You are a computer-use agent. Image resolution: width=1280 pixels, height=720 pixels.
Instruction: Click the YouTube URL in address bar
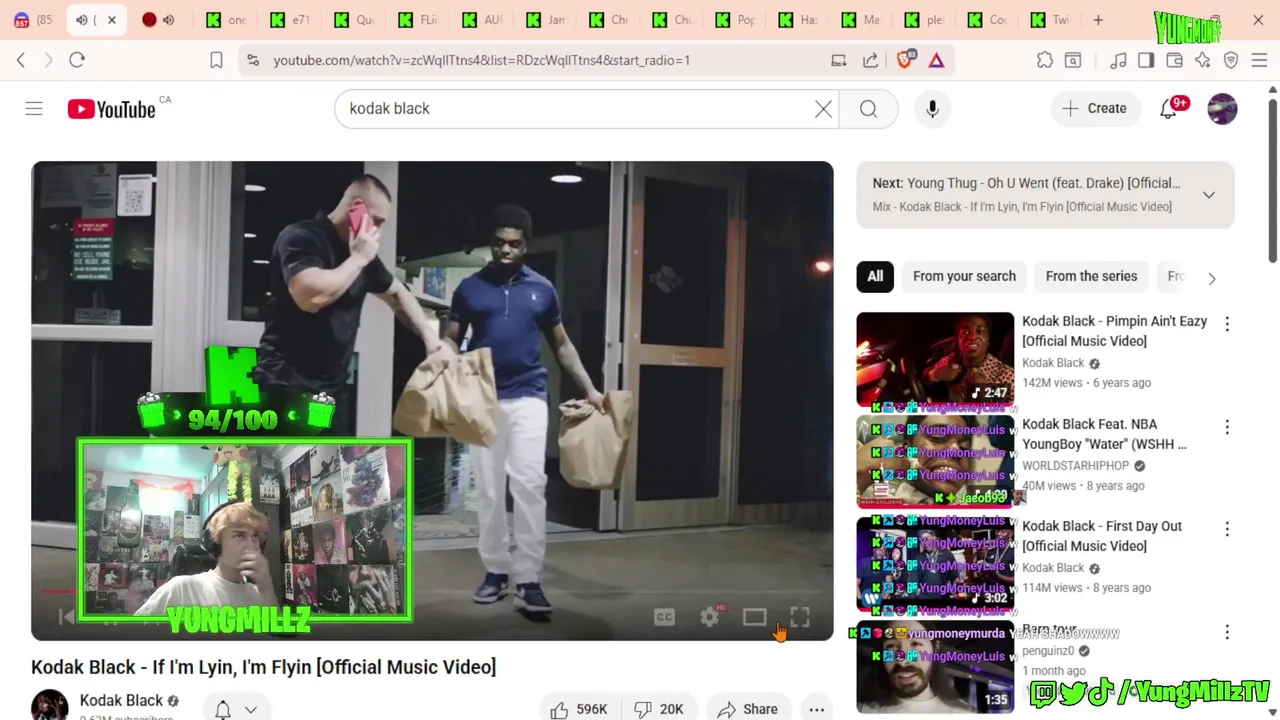point(482,60)
